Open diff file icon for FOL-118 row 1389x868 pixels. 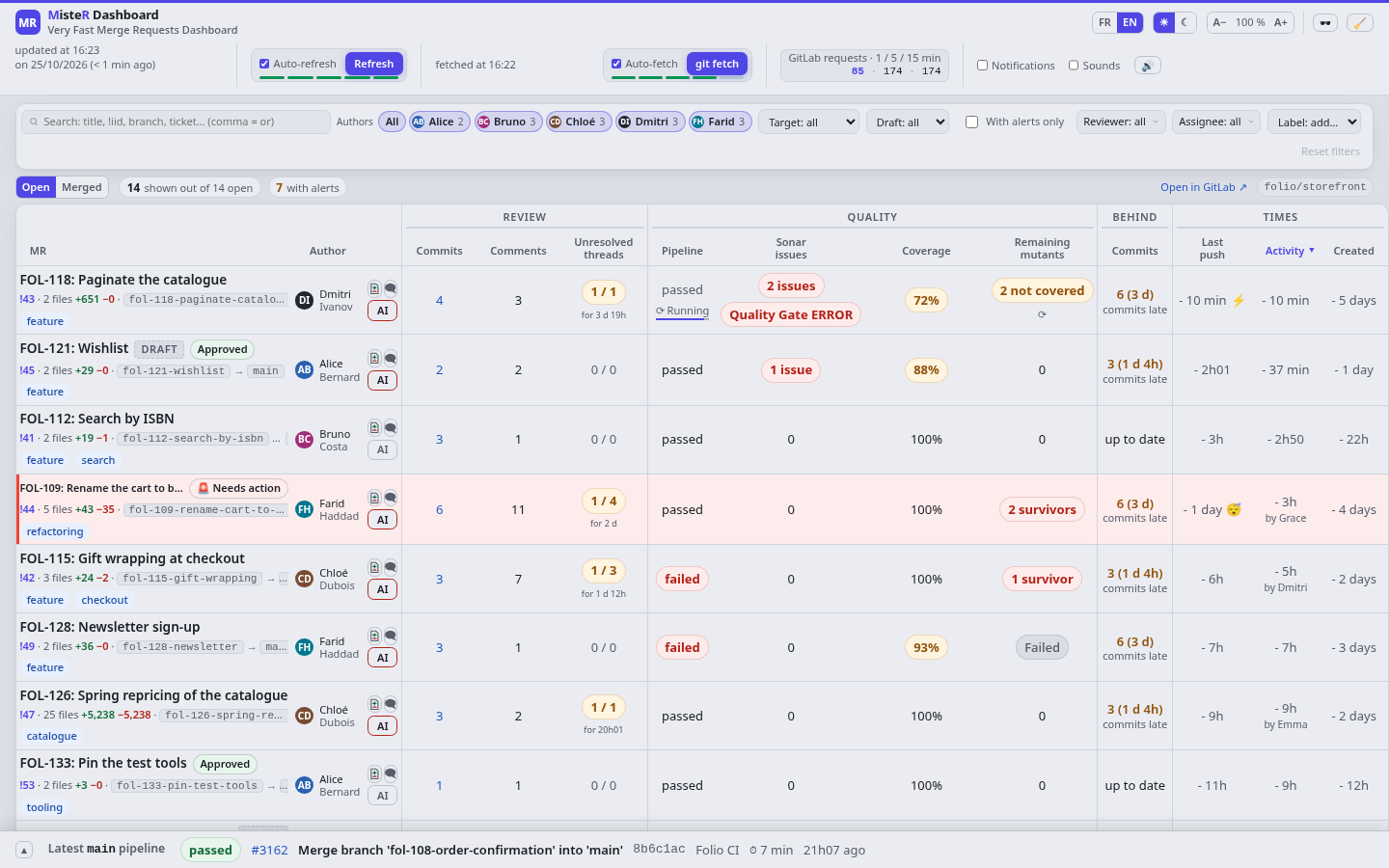click(374, 288)
